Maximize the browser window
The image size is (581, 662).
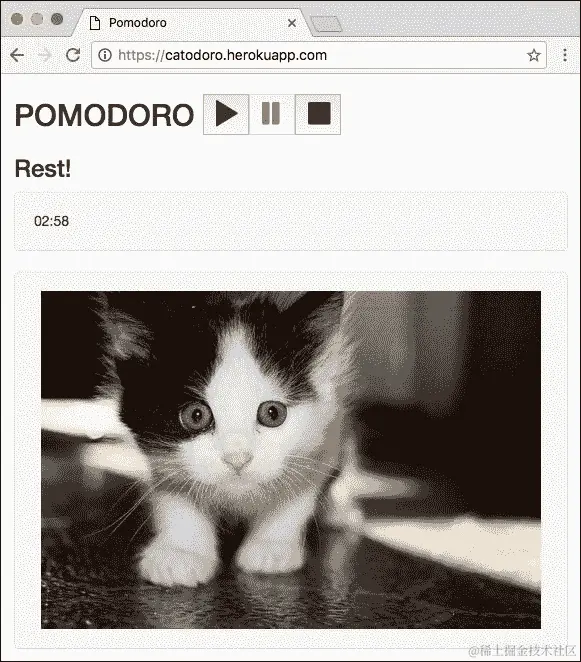pos(57,19)
